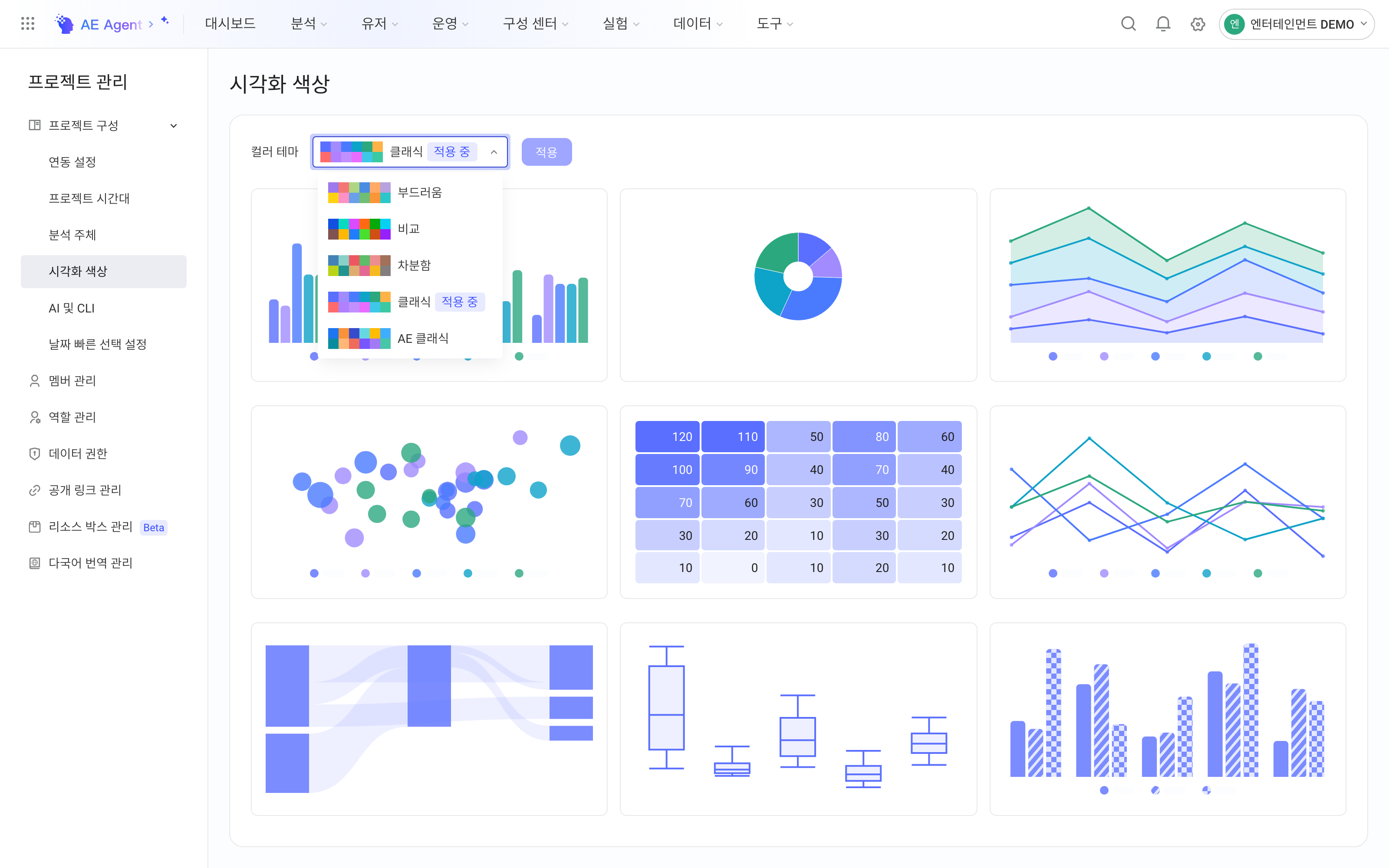This screenshot has height=868, width=1389.
Task: Click the Beta badge beside 리소스 박스 관리
Action: point(153,528)
